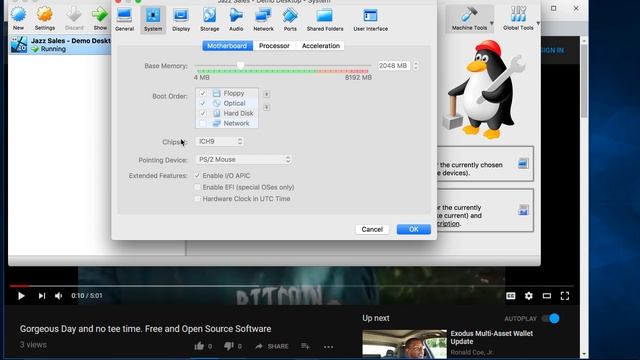The image size is (640, 360).
Task: Toggle Optical boot order checkbox
Action: click(x=202, y=103)
